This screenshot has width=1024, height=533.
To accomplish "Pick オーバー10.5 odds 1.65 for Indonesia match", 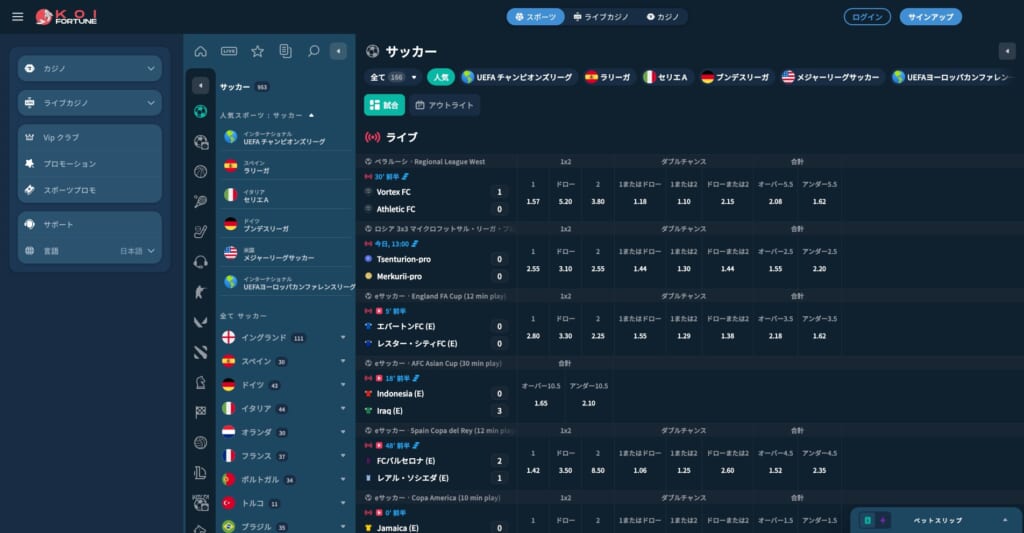I will click(x=541, y=395).
